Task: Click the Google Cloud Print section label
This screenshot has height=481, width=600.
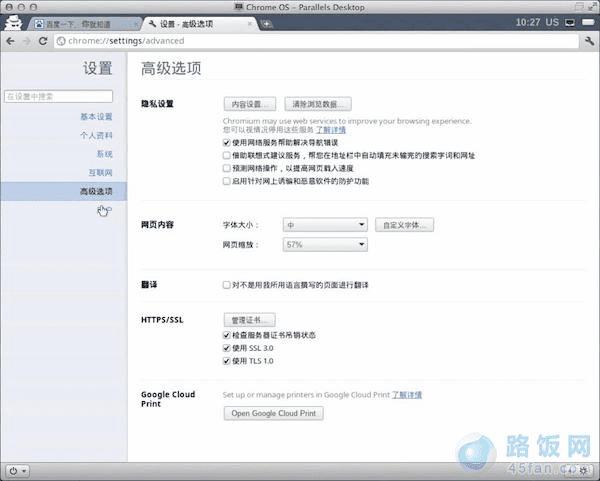Action: (168, 399)
